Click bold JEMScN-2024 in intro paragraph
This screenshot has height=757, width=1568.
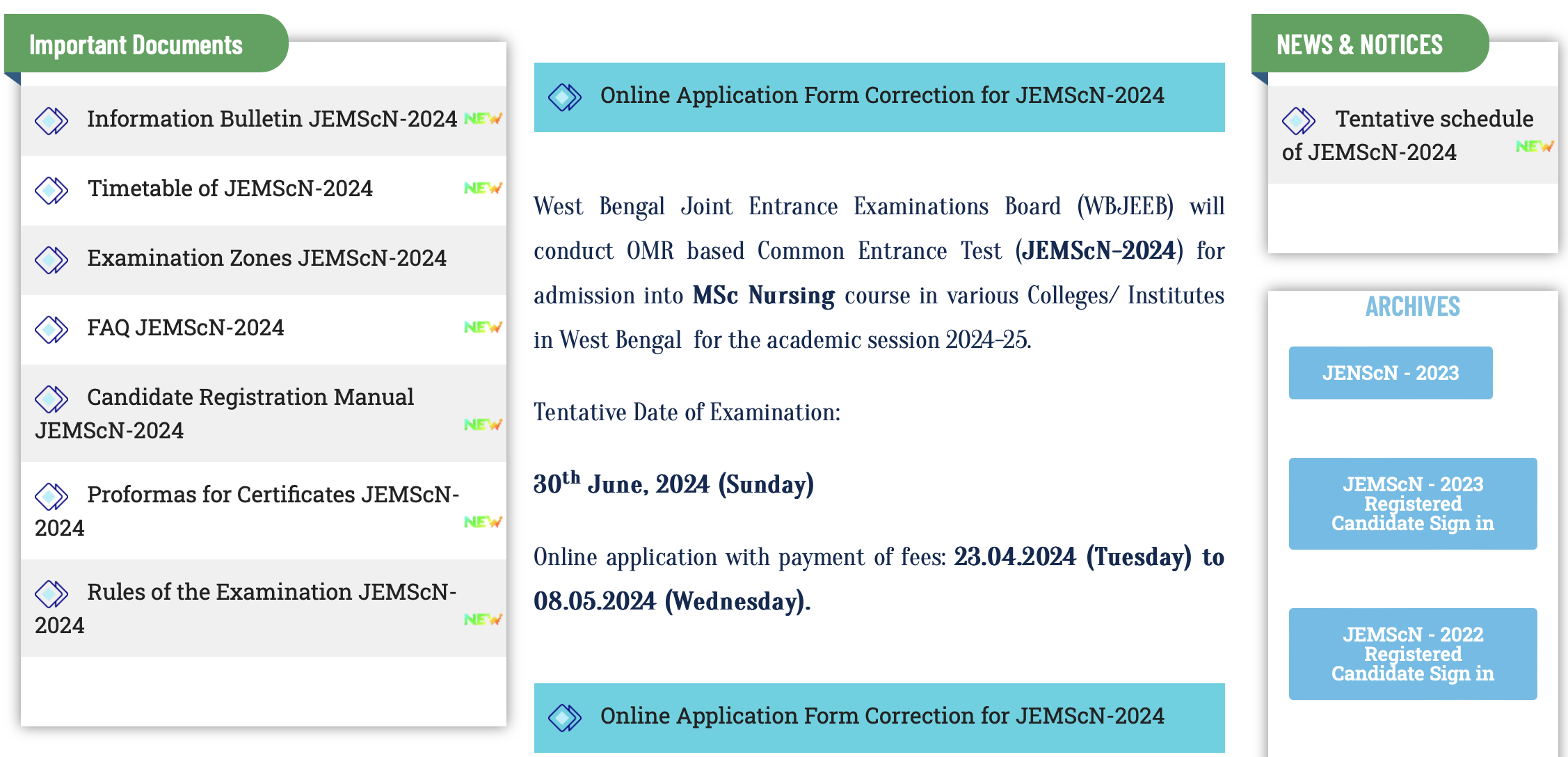pyautogui.click(x=1099, y=251)
